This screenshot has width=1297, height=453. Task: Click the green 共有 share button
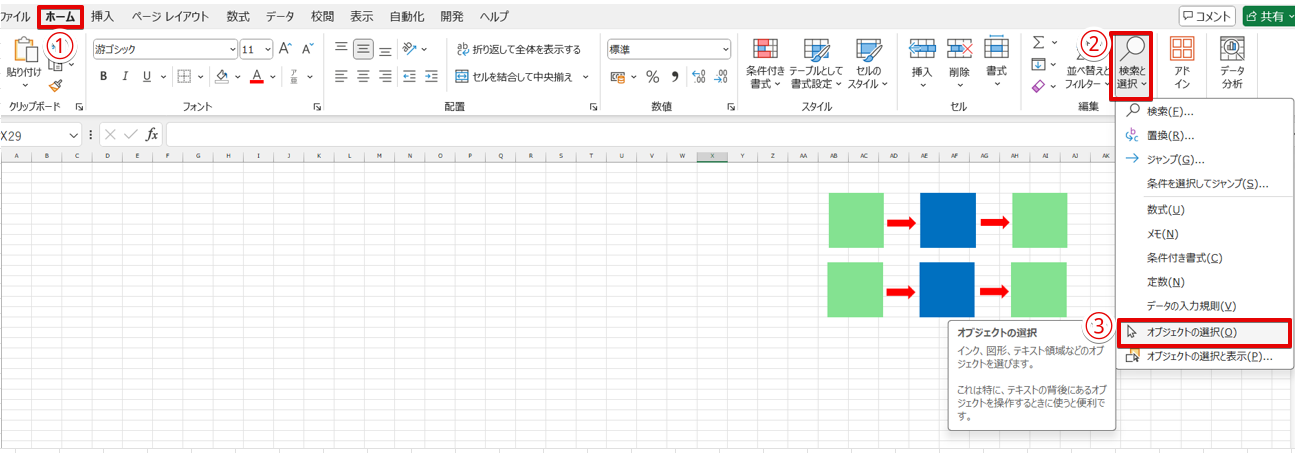[1269, 16]
